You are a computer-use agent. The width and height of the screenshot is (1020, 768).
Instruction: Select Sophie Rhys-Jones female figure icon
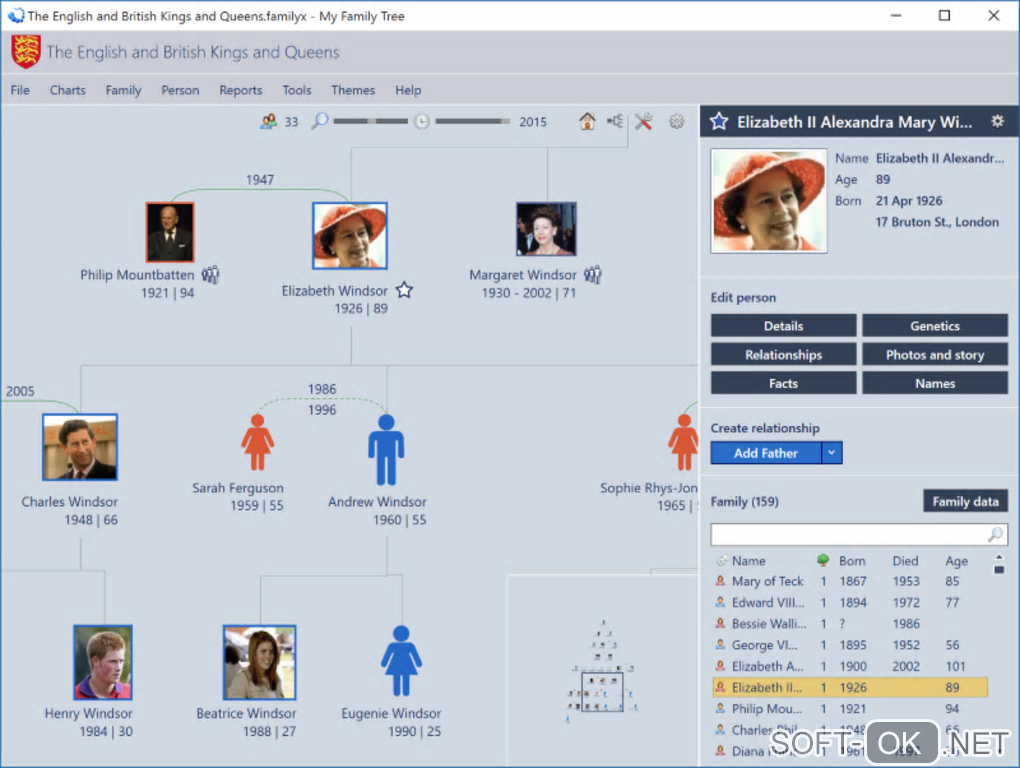(x=683, y=443)
